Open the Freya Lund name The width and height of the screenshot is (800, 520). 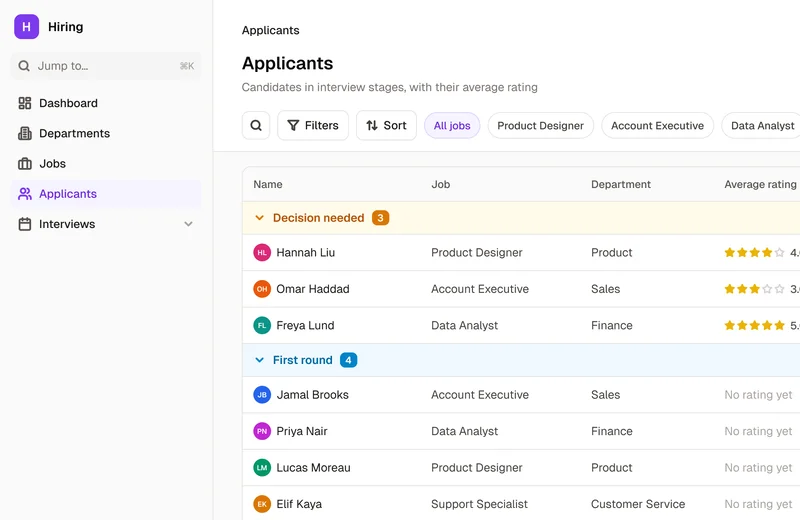click(x=305, y=326)
